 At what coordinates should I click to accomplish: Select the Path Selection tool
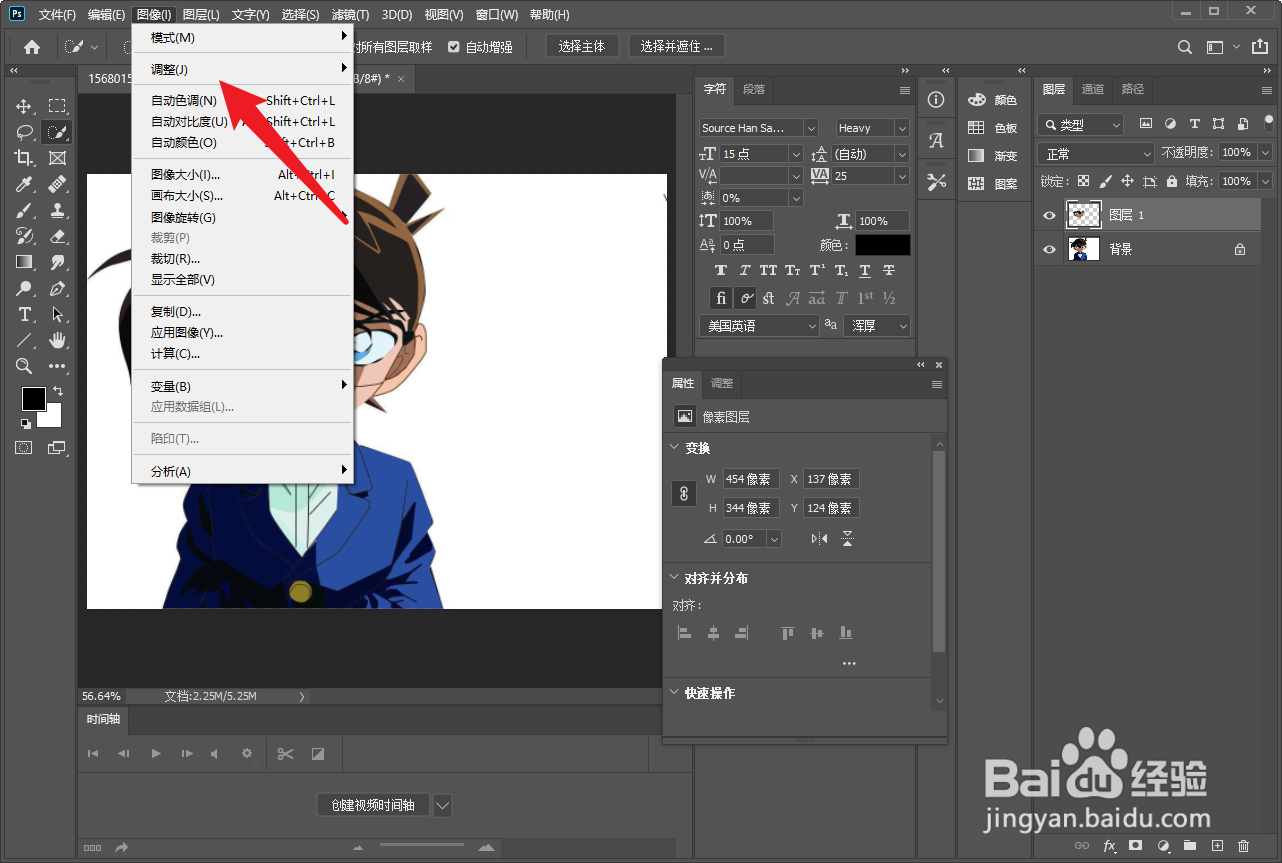click(57, 314)
